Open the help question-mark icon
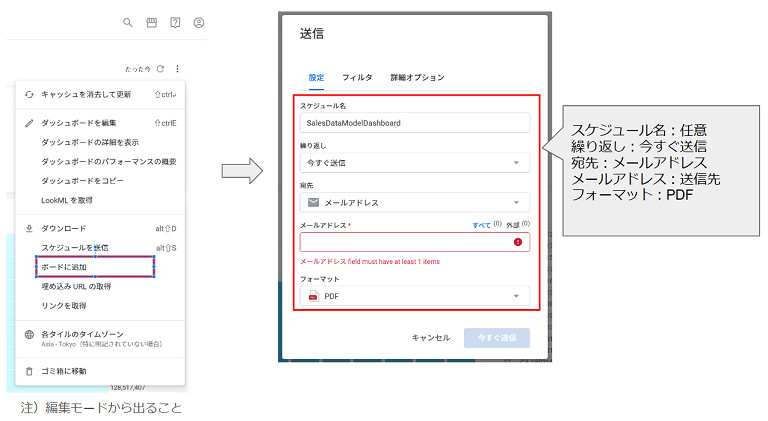Screen dimensions: 768x421 (175, 23)
